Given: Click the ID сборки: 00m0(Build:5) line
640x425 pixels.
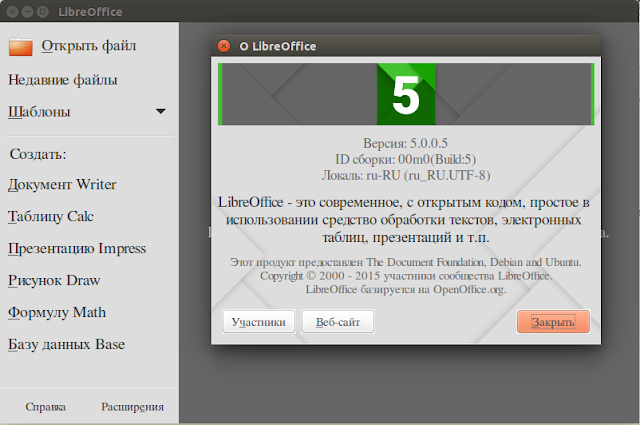Looking at the screenshot, I should 406,159.
